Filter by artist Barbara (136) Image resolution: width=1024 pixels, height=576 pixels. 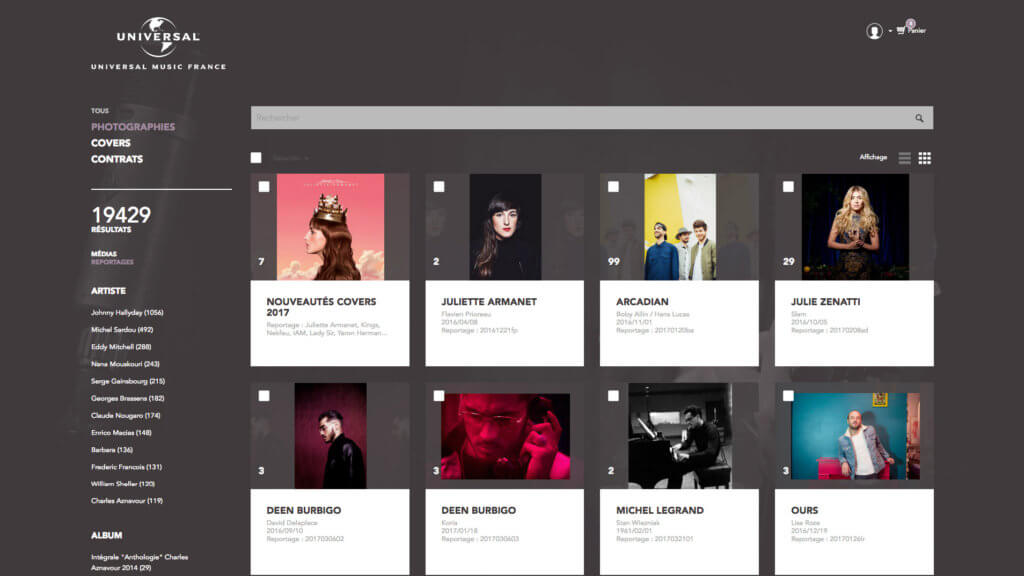112,450
